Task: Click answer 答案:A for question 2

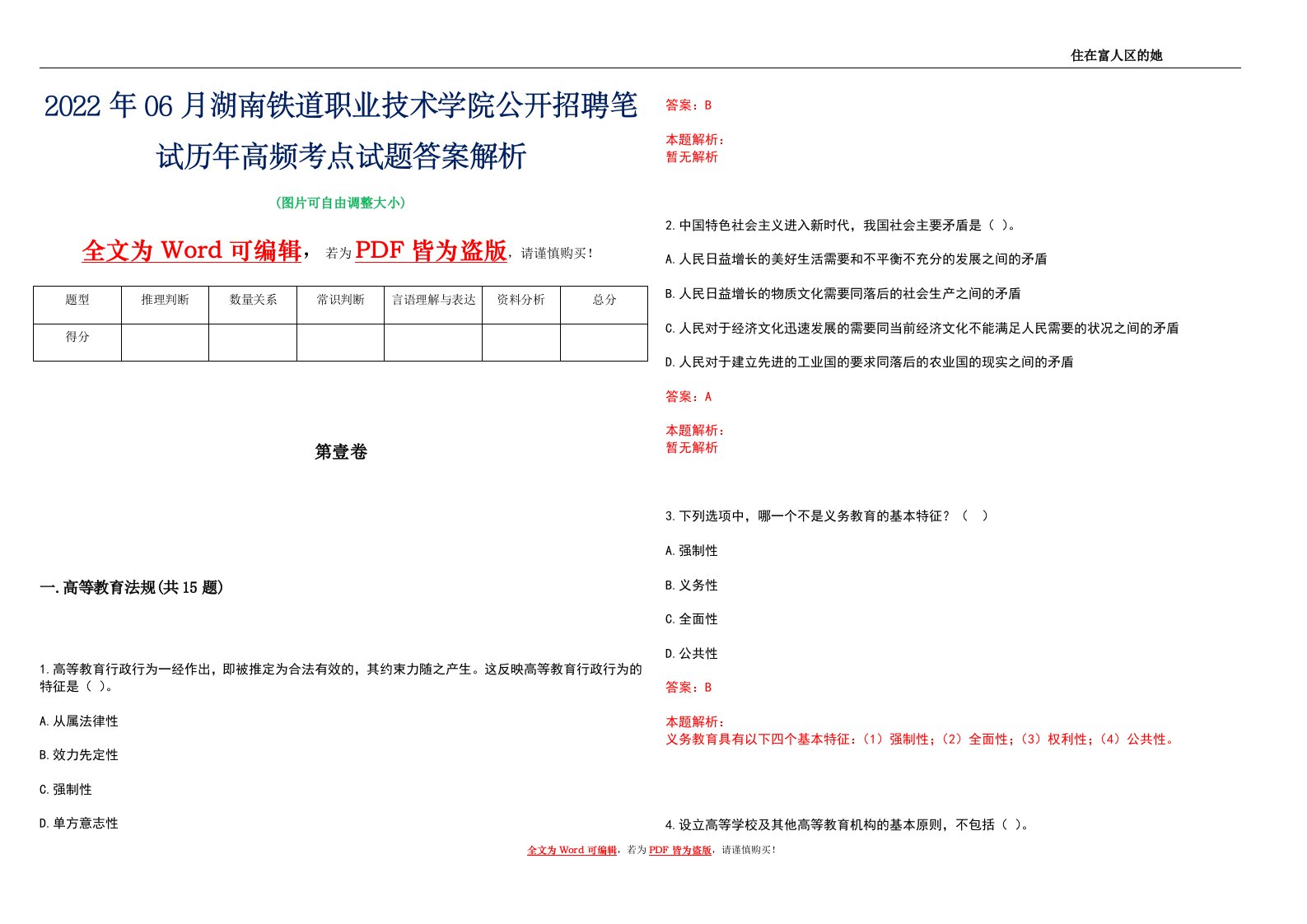Action: point(689,397)
